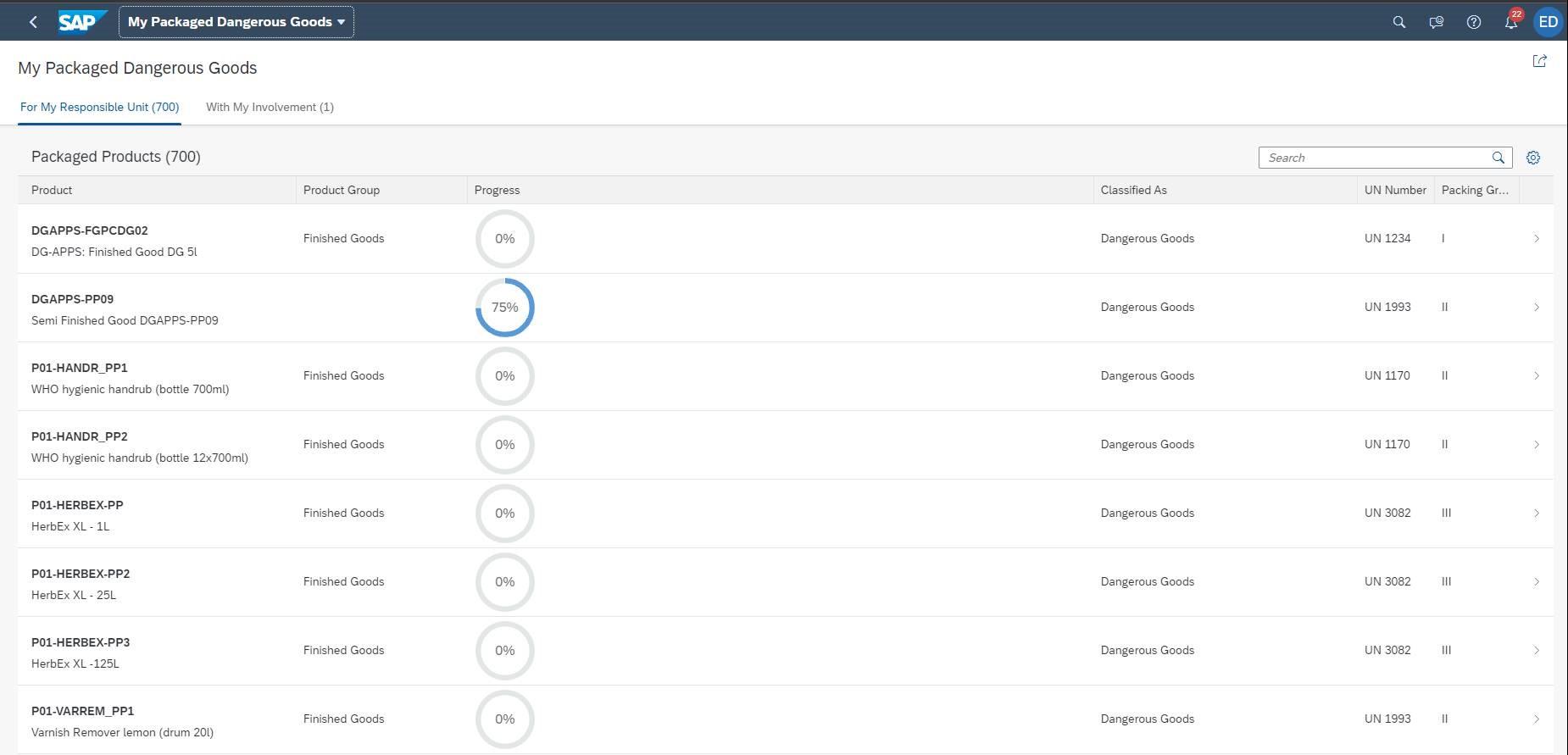
Task: Click the 0% progress circle for DGAPPS-FGPCDG02
Action: pos(505,239)
